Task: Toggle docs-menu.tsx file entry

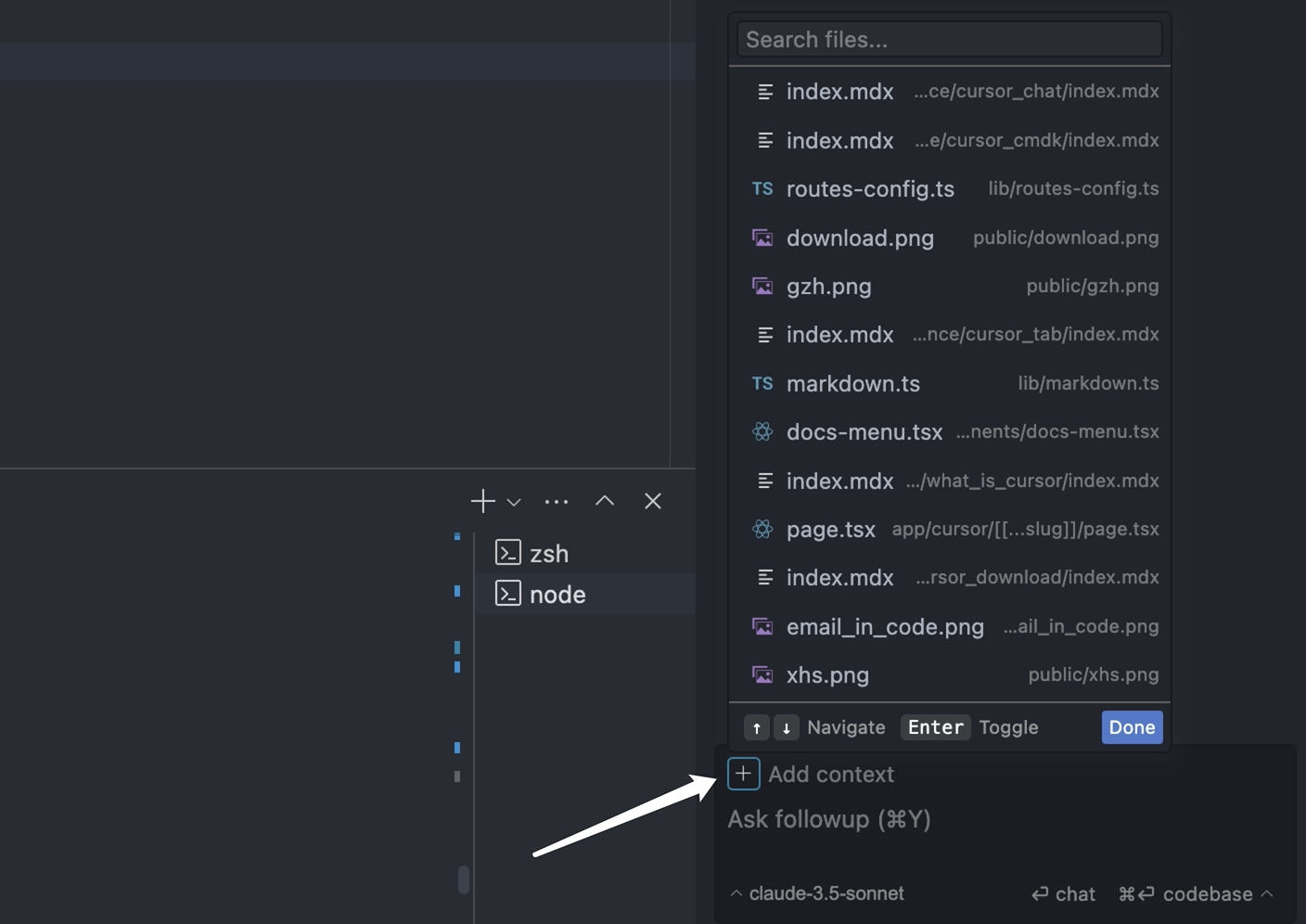Action: point(950,431)
